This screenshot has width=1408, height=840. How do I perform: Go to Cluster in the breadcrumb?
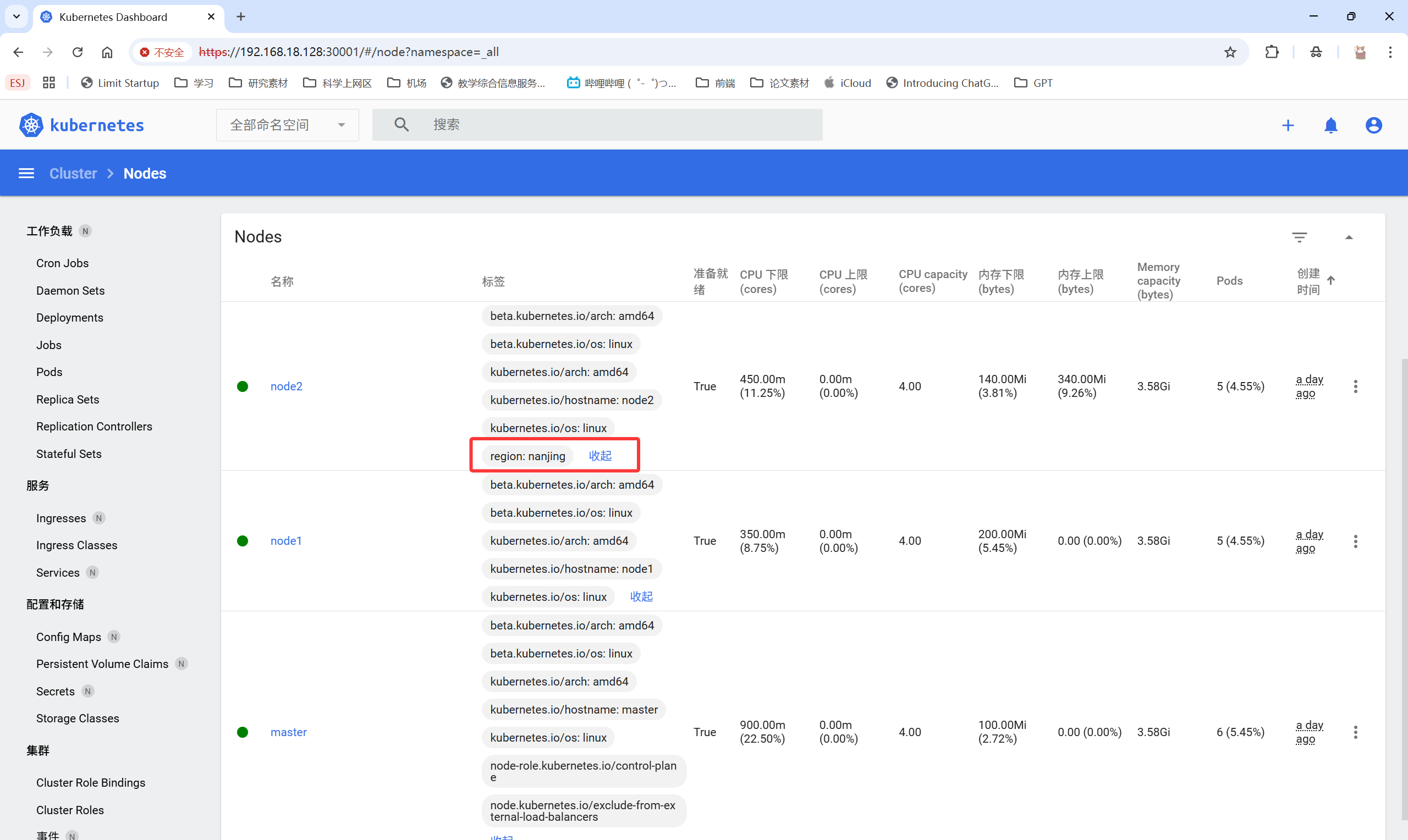click(73, 173)
